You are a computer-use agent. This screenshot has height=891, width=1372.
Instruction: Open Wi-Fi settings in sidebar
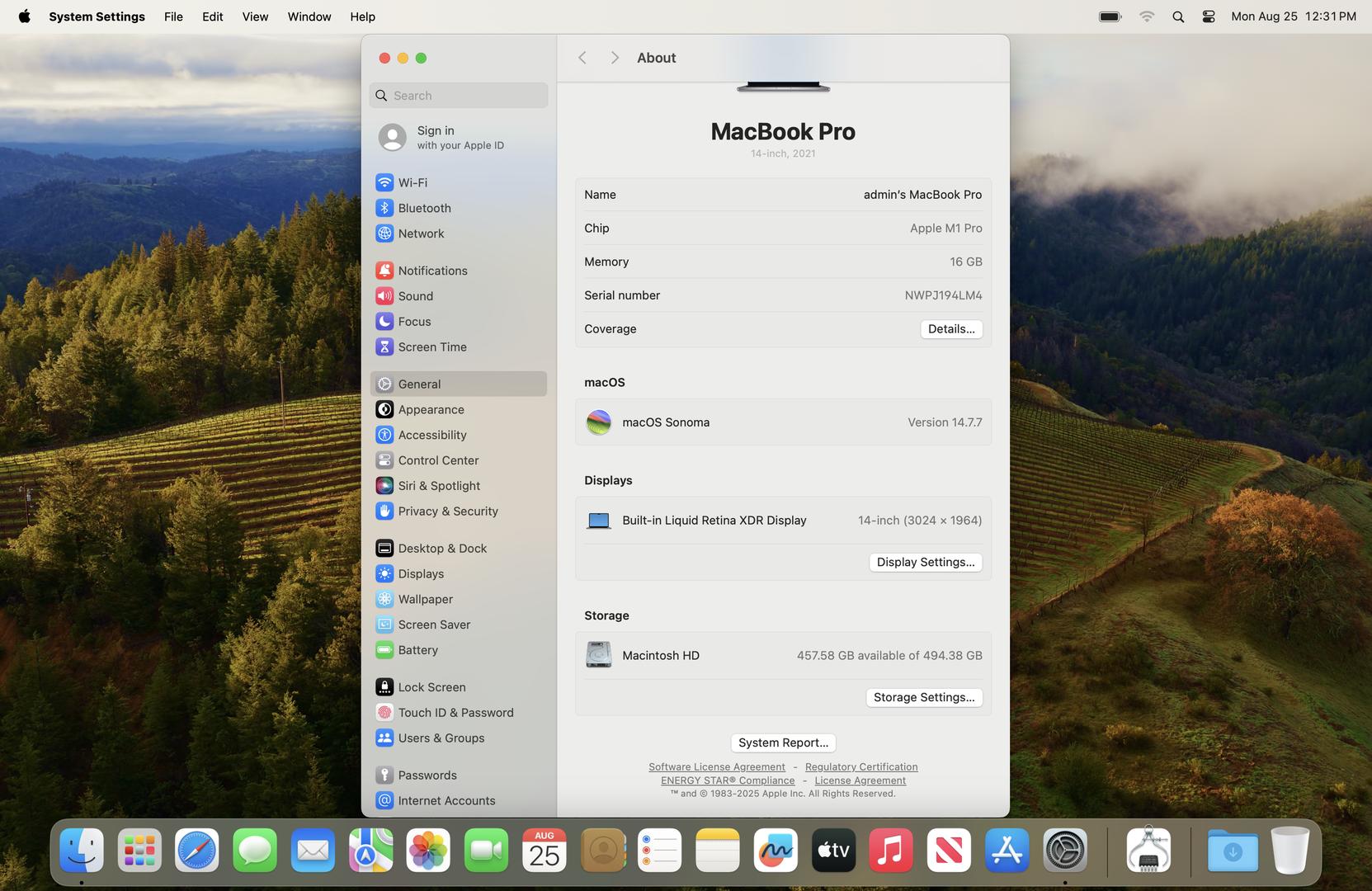pyautogui.click(x=458, y=182)
